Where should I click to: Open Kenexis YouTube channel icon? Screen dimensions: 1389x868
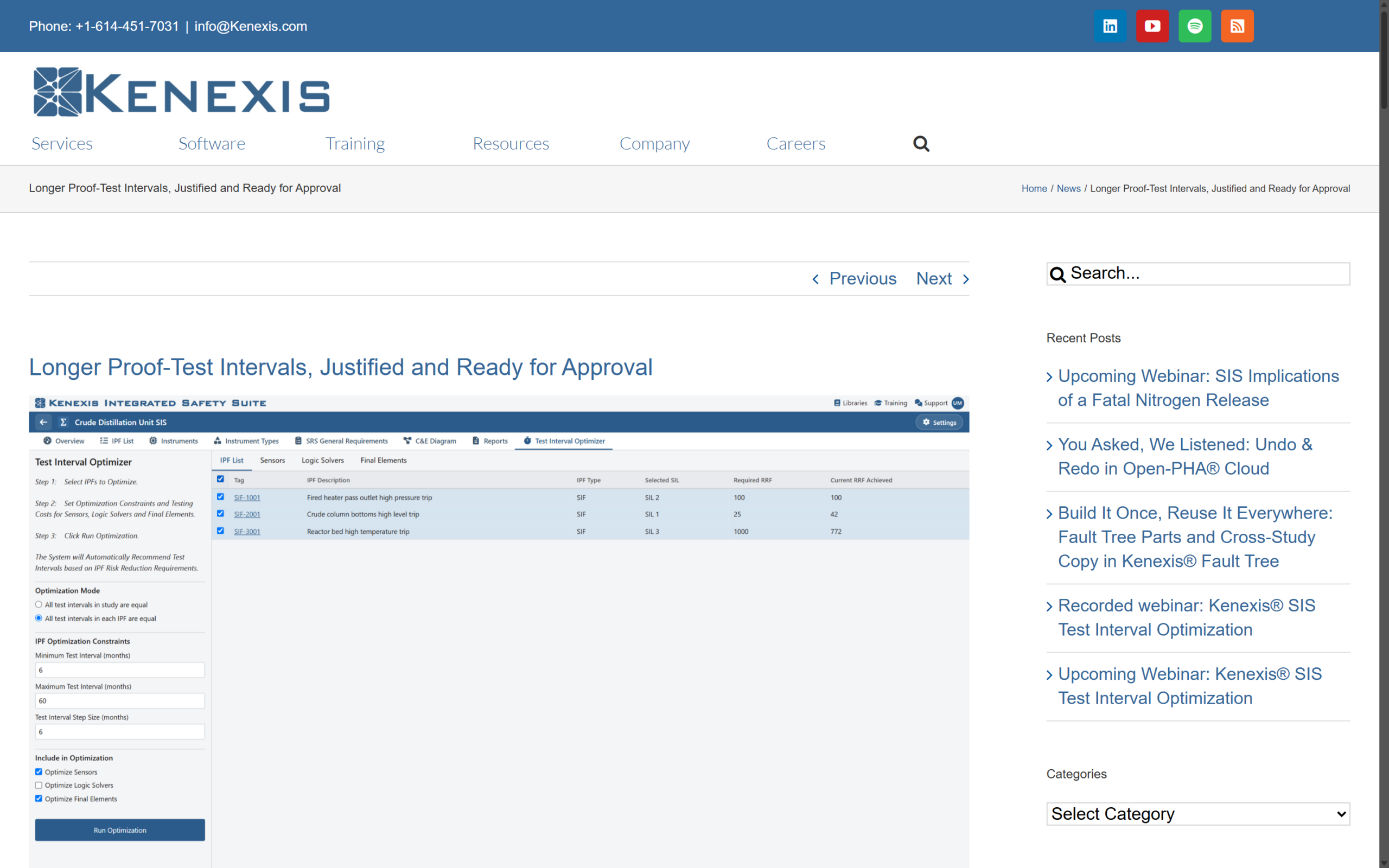click(x=1152, y=26)
